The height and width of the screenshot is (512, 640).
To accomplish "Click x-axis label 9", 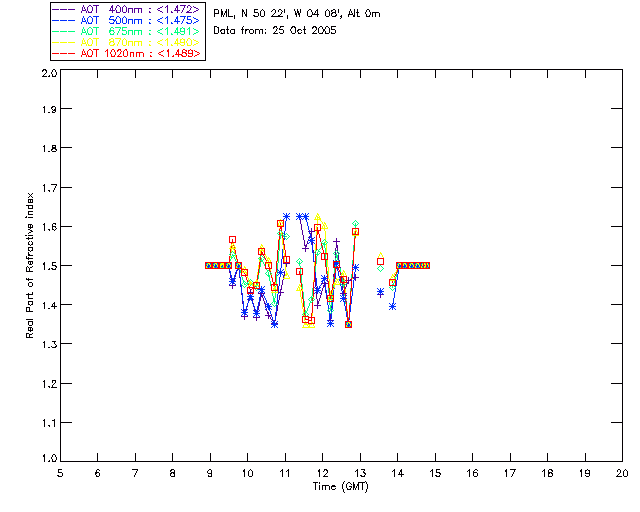I will (210, 473).
